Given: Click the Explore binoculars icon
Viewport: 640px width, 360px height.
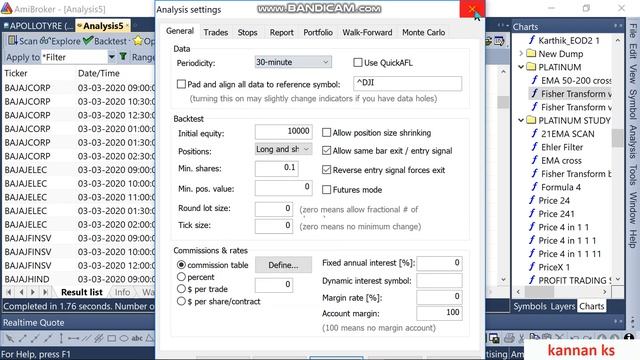Looking at the screenshot, I should coord(44,40).
